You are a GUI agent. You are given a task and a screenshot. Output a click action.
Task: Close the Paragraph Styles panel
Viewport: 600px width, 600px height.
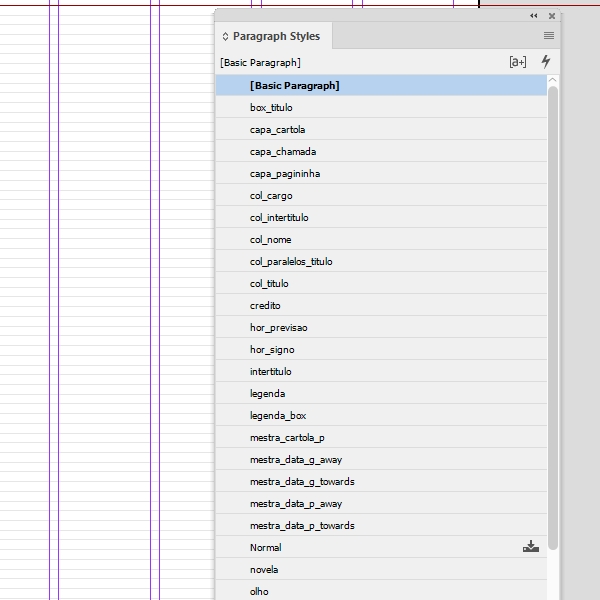point(552,16)
